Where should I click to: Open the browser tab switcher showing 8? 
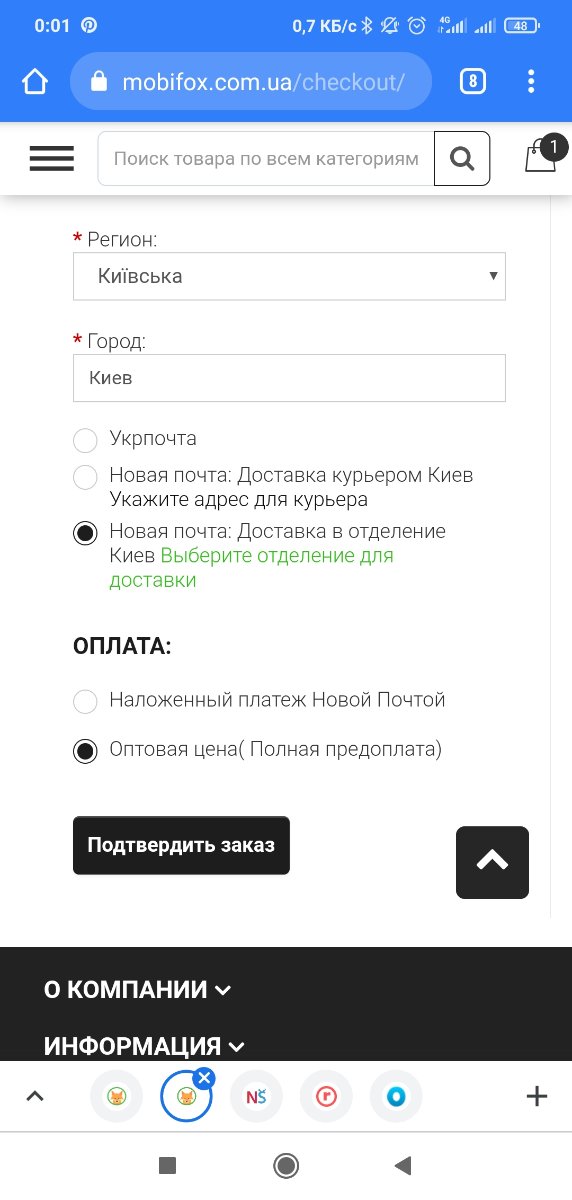tap(472, 82)
